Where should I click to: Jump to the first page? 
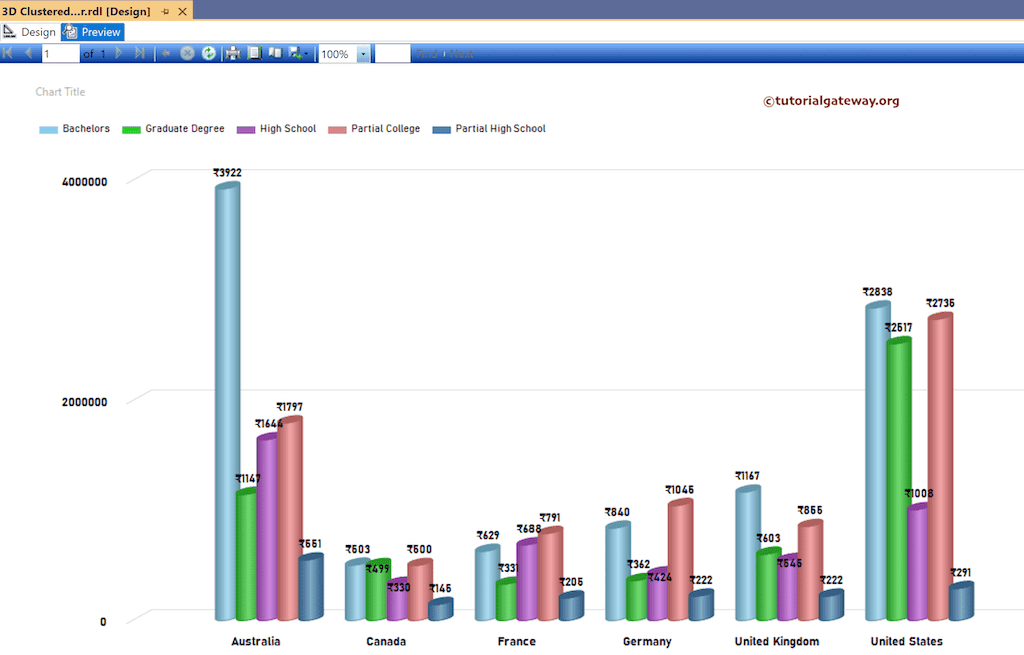(x=10, y=53)
